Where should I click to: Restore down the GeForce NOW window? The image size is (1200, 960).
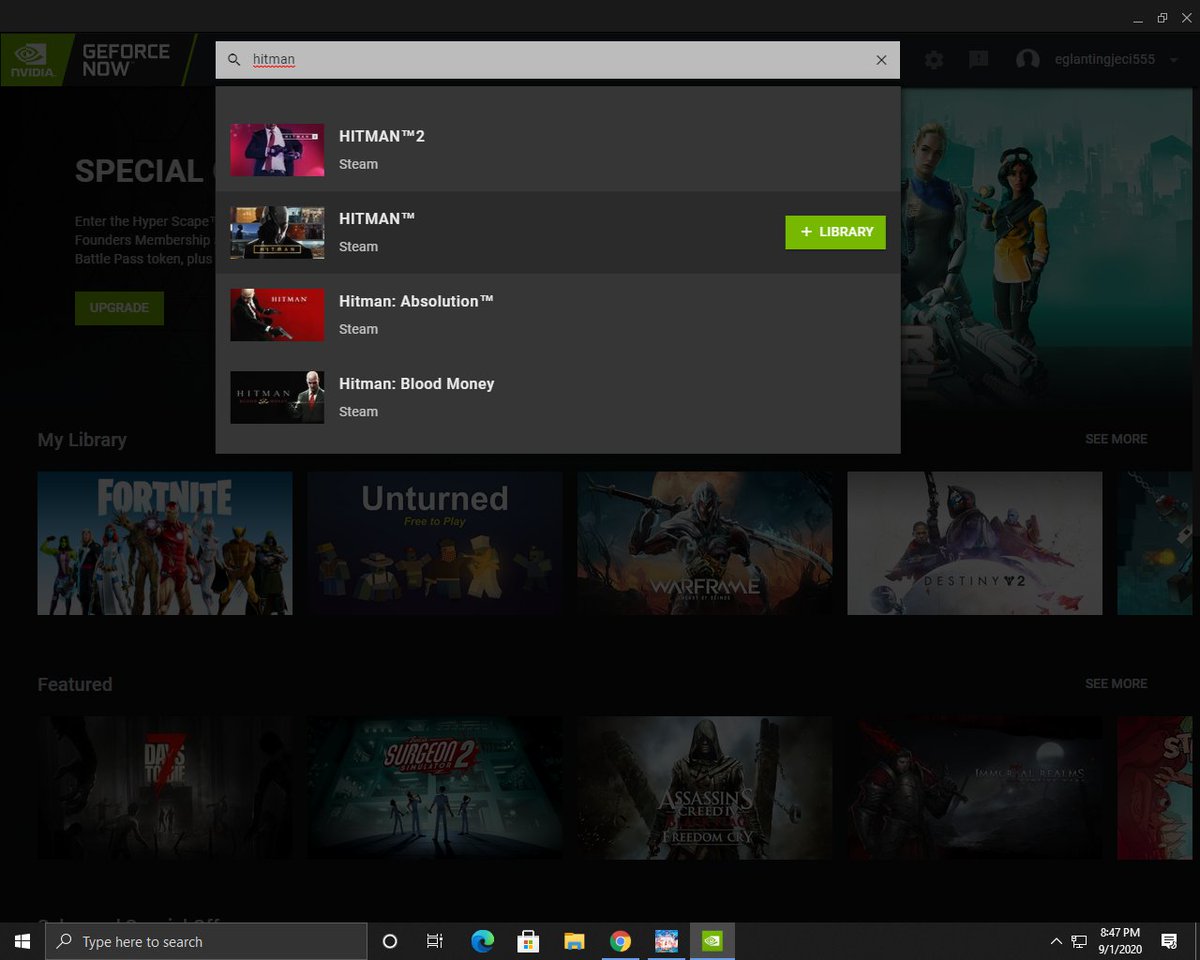[1162, 18]
